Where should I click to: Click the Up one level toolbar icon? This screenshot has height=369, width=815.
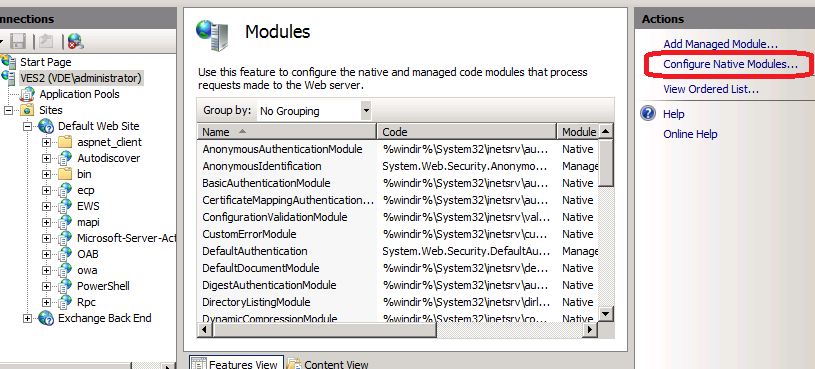[46, 41]
